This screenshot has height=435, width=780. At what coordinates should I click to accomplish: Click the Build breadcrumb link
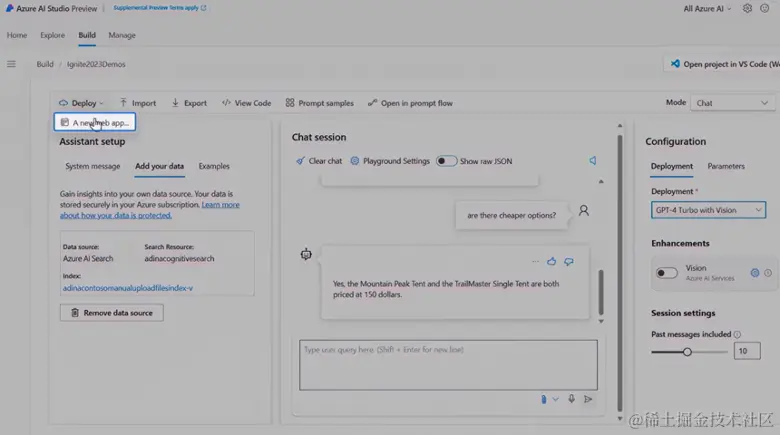point(45,64)
